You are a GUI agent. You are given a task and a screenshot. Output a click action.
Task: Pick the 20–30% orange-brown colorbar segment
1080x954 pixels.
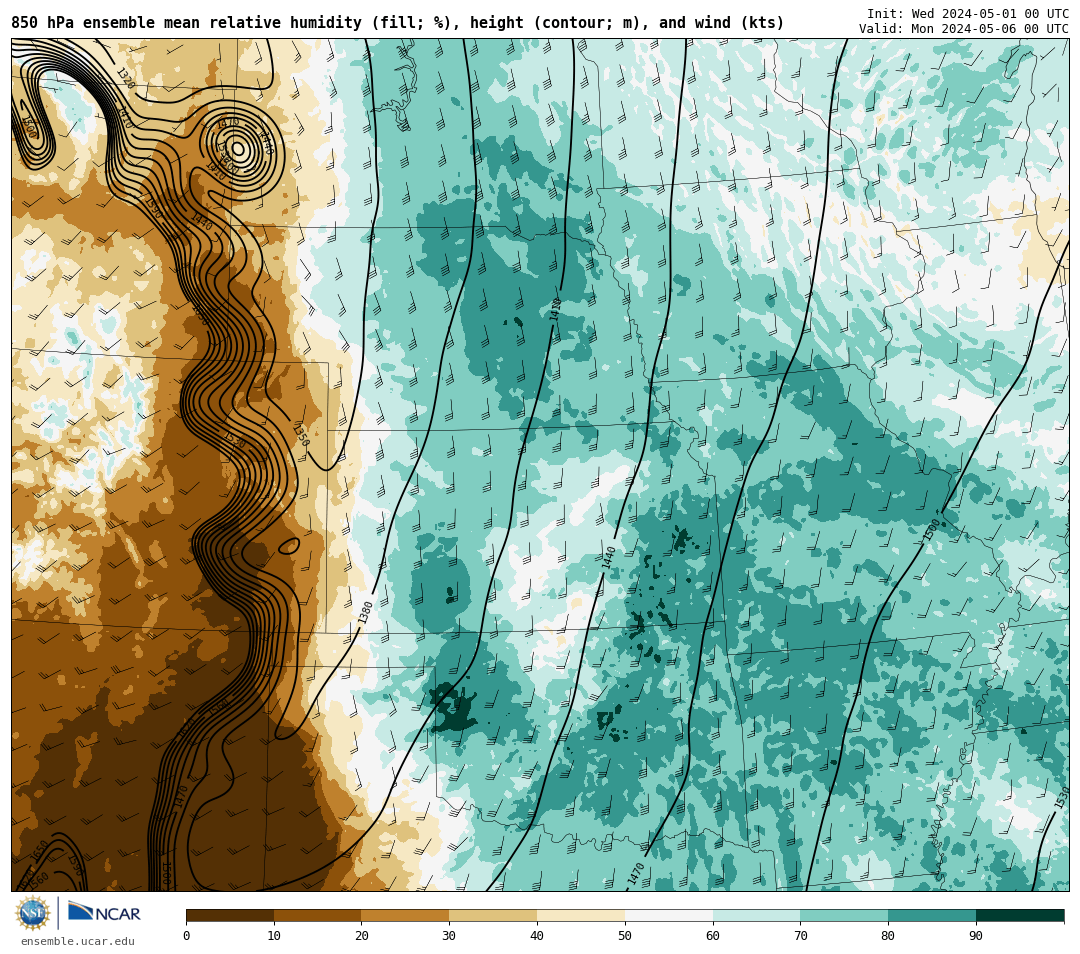click(406, 916)
